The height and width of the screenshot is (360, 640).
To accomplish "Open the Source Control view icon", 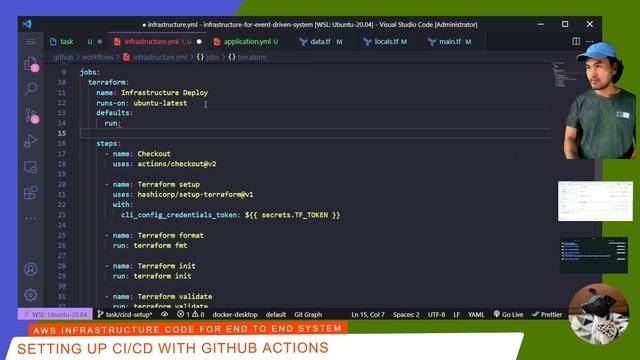I will [x=31, y=115].
